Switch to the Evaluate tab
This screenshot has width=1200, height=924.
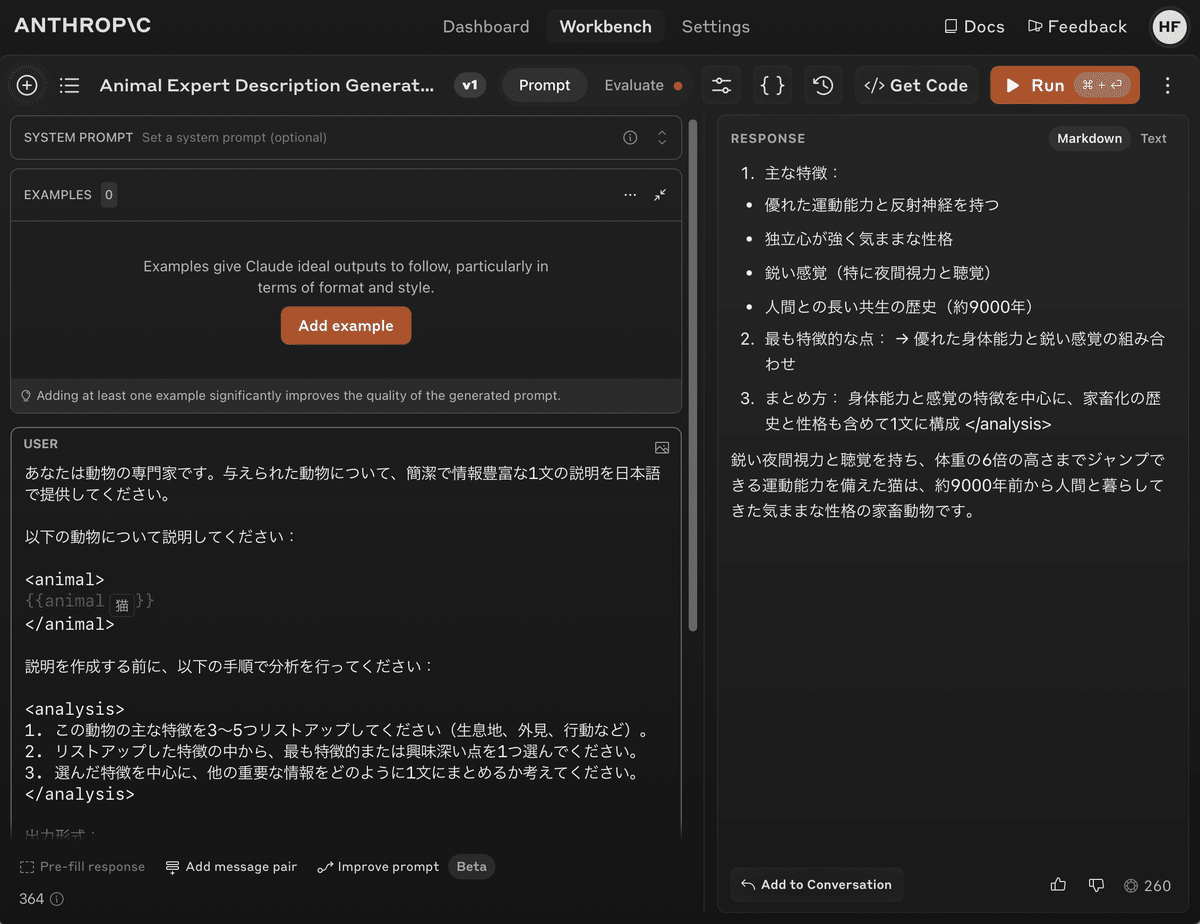click(x=634, y=85)
